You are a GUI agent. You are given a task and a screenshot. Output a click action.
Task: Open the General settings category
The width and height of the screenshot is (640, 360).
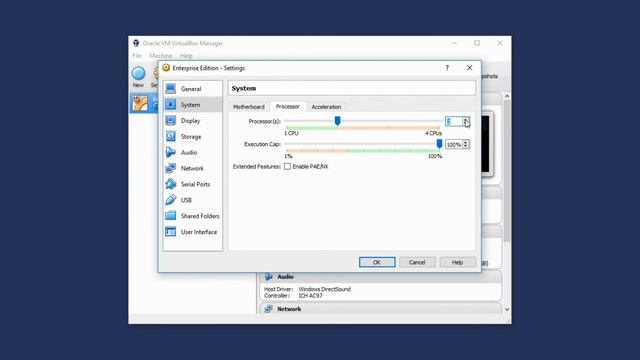click(193, 89)
